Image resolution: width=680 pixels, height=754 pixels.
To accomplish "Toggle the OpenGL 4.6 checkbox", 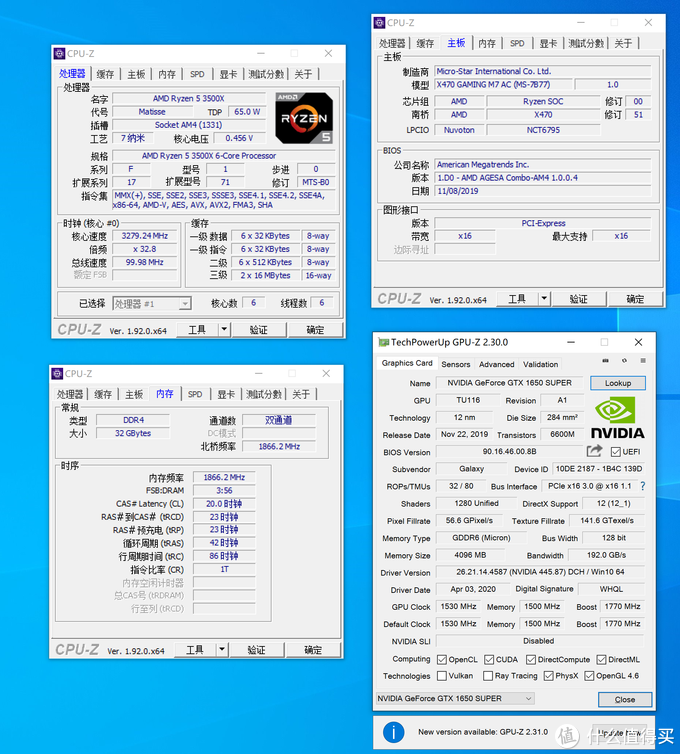I will (589, 676).
